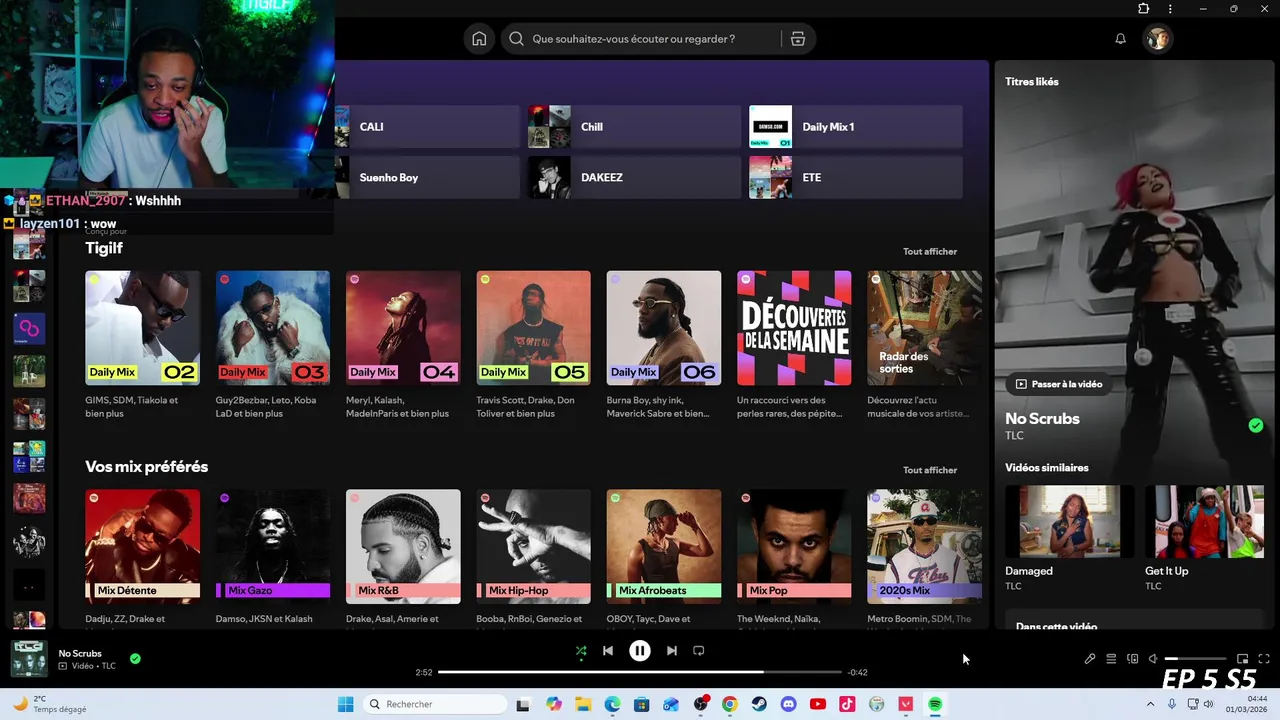The height and width of the screenshot is (720, 1280).
Task: Open TikTok from the taskbar
Action: point(847,704)
